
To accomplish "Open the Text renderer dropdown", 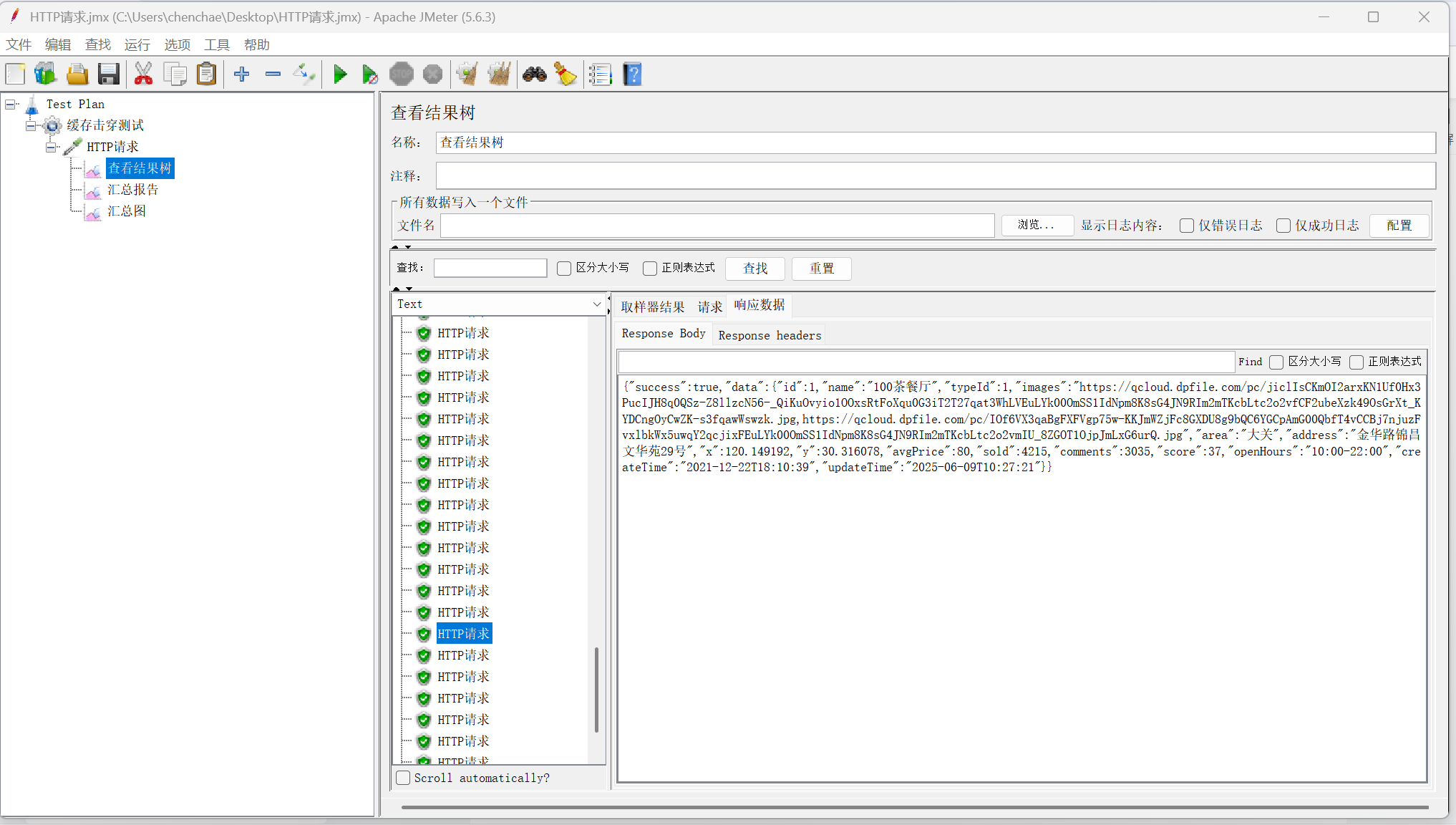I will point(499,304).
